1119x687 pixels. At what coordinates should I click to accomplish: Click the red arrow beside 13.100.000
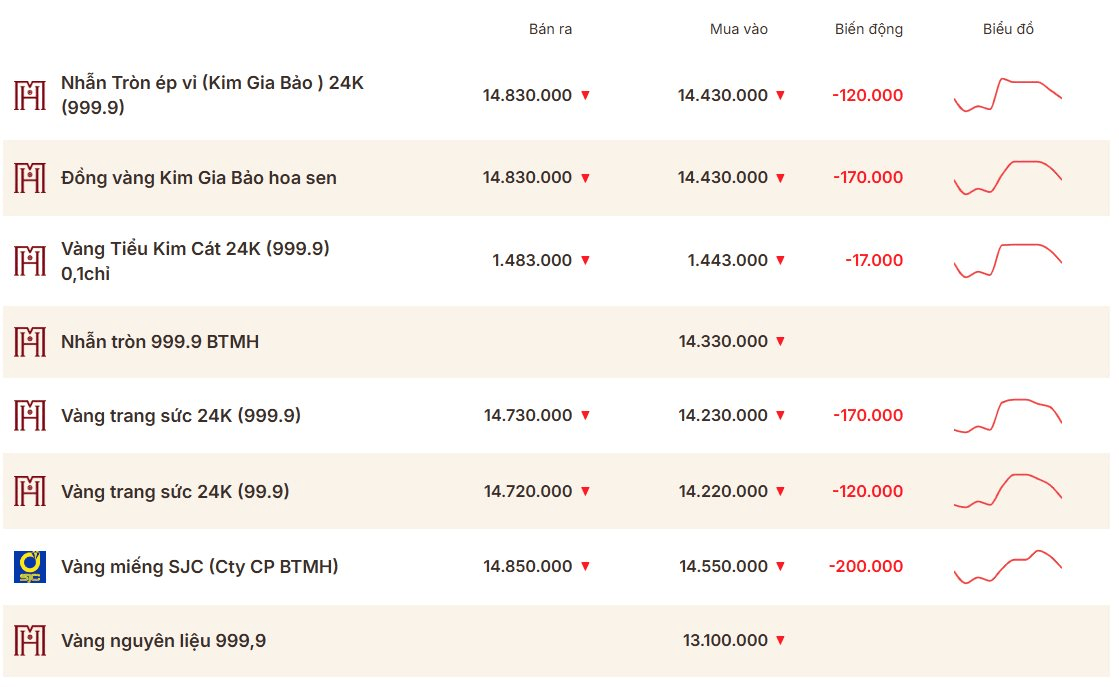pos(780,641)
